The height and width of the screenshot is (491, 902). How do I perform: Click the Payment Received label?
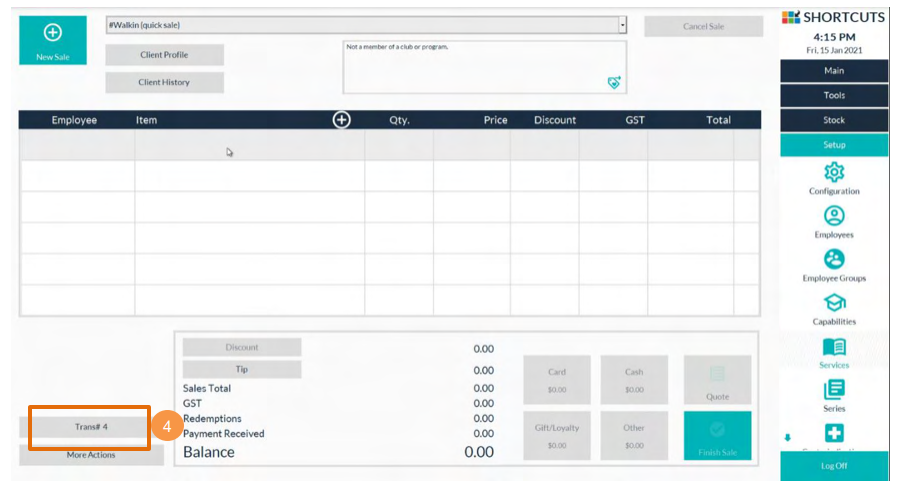coord(224,434)
